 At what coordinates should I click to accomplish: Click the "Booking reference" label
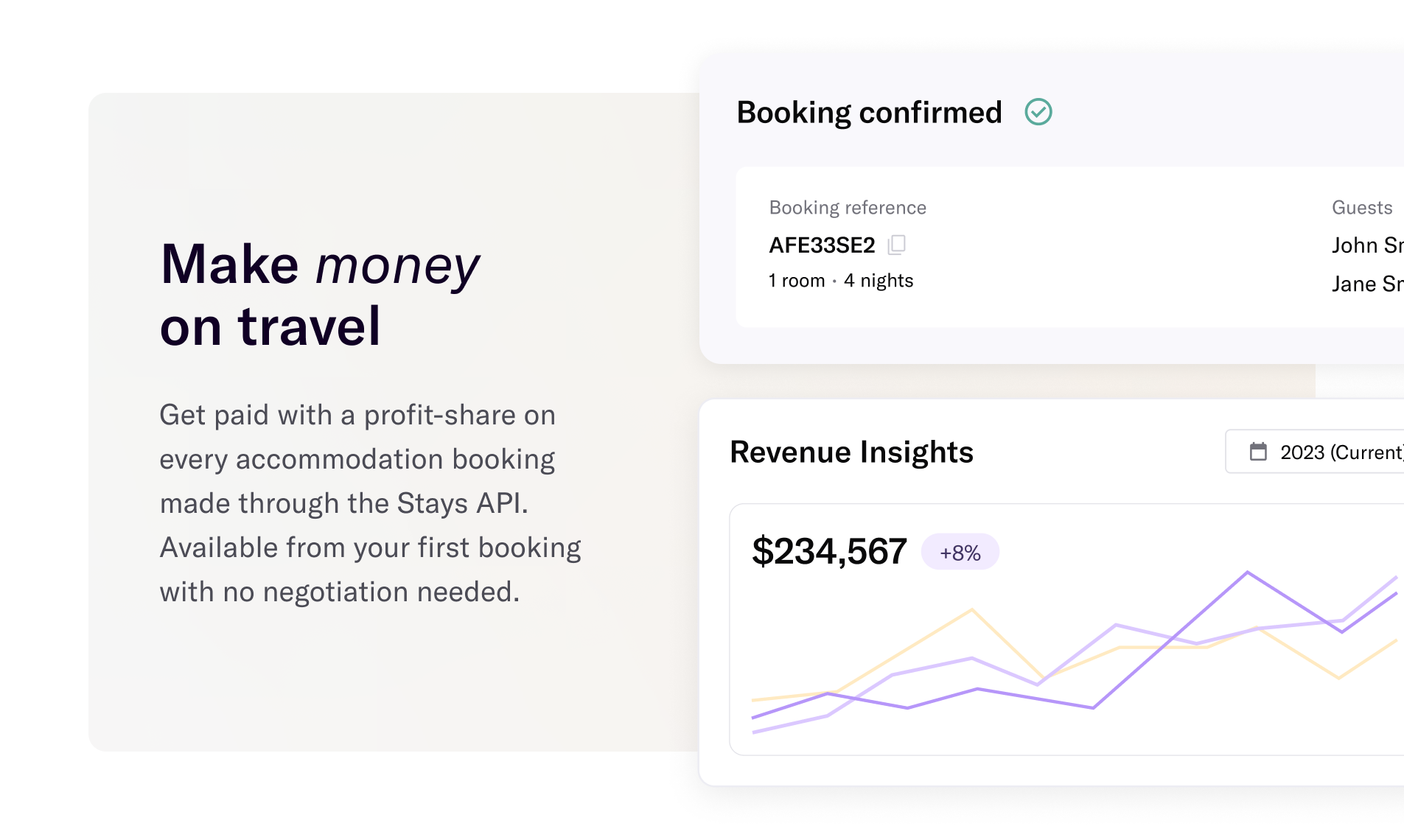tap(848, 208)
